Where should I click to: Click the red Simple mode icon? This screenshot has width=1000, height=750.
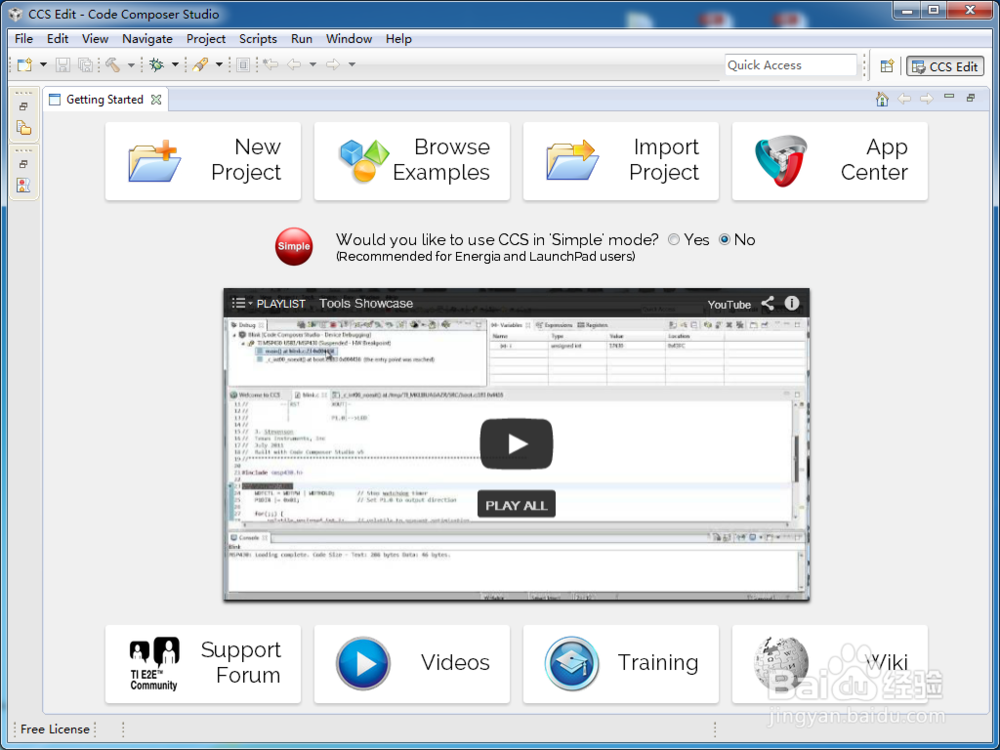tap(294, 246)
